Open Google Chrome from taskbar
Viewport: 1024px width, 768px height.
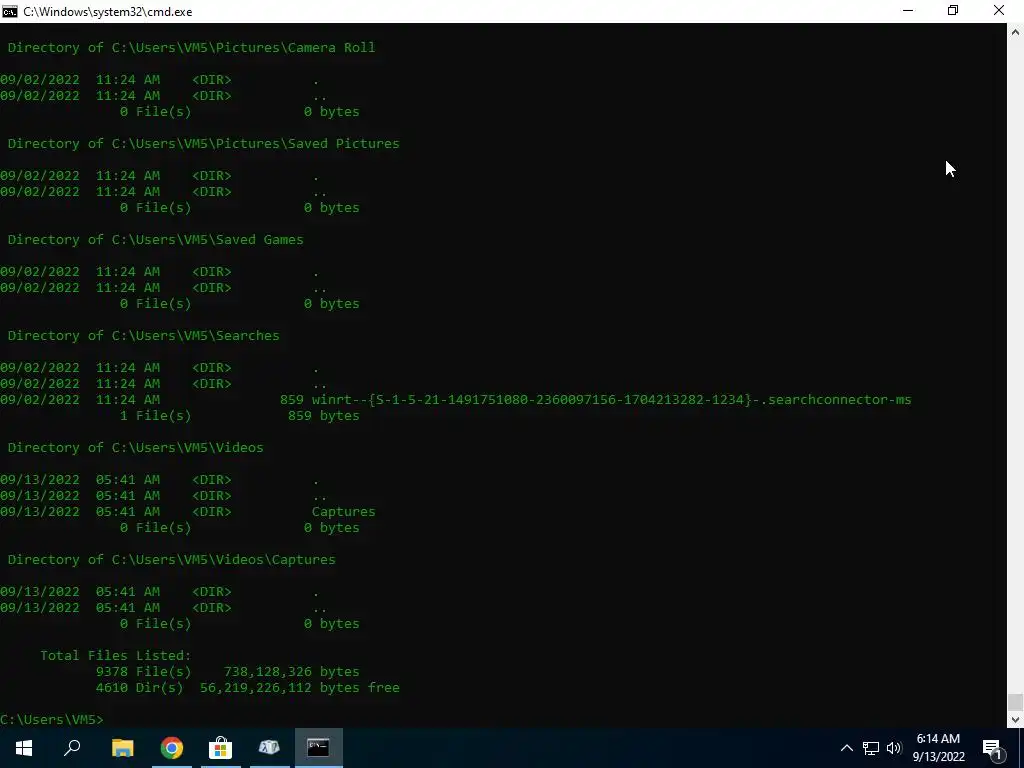tap(172, 748)
